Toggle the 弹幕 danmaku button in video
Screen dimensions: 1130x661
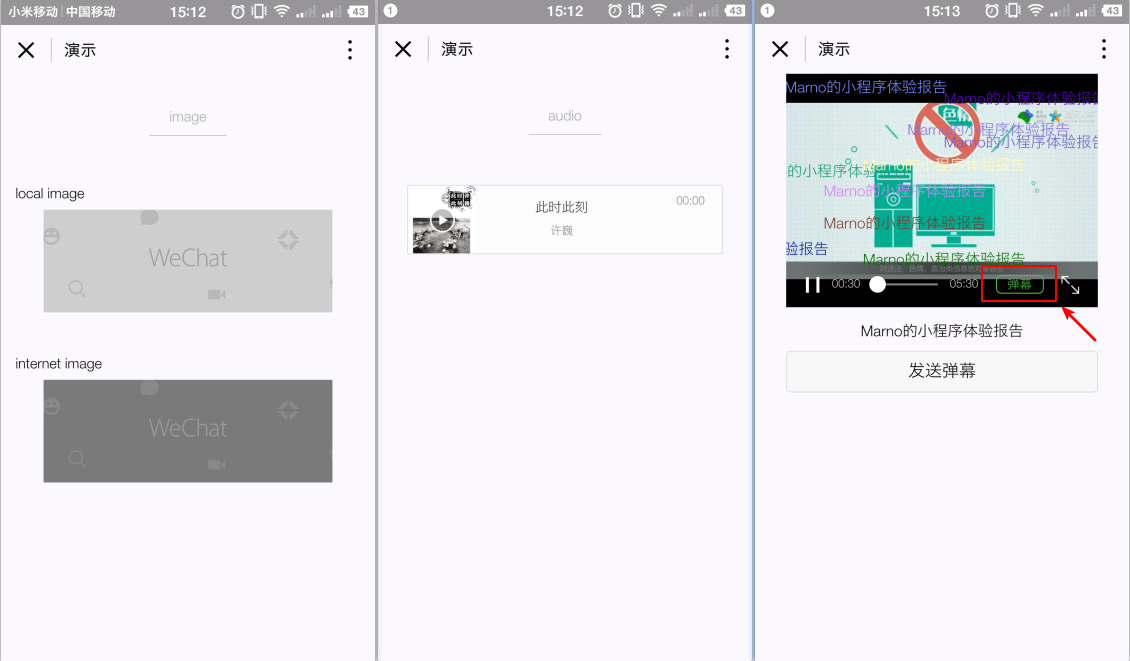(x=1019, y=284)
